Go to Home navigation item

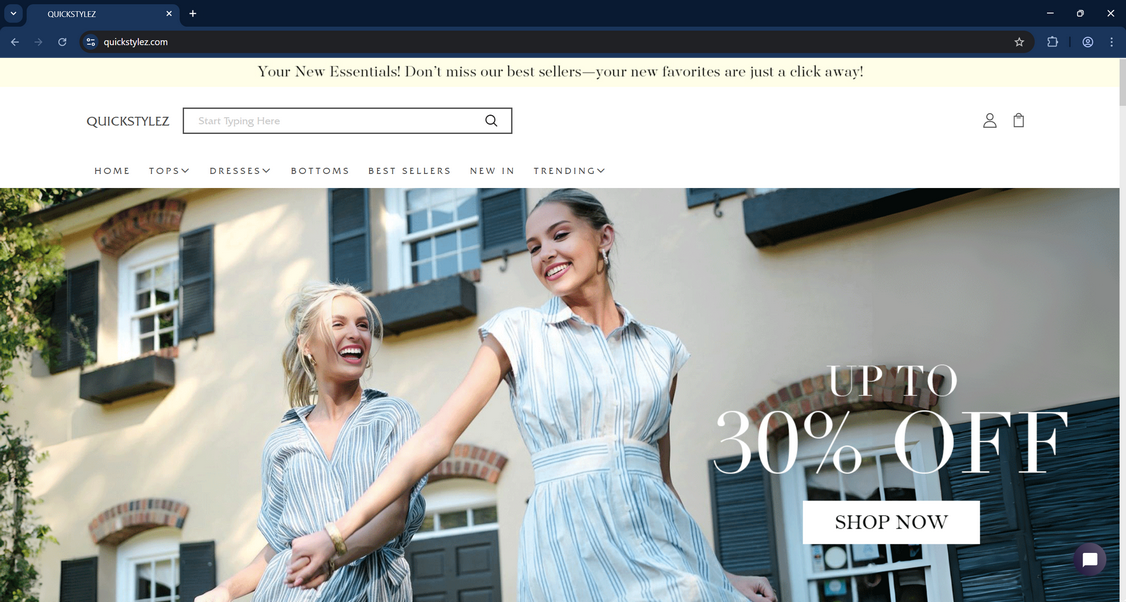pos(112,171)
